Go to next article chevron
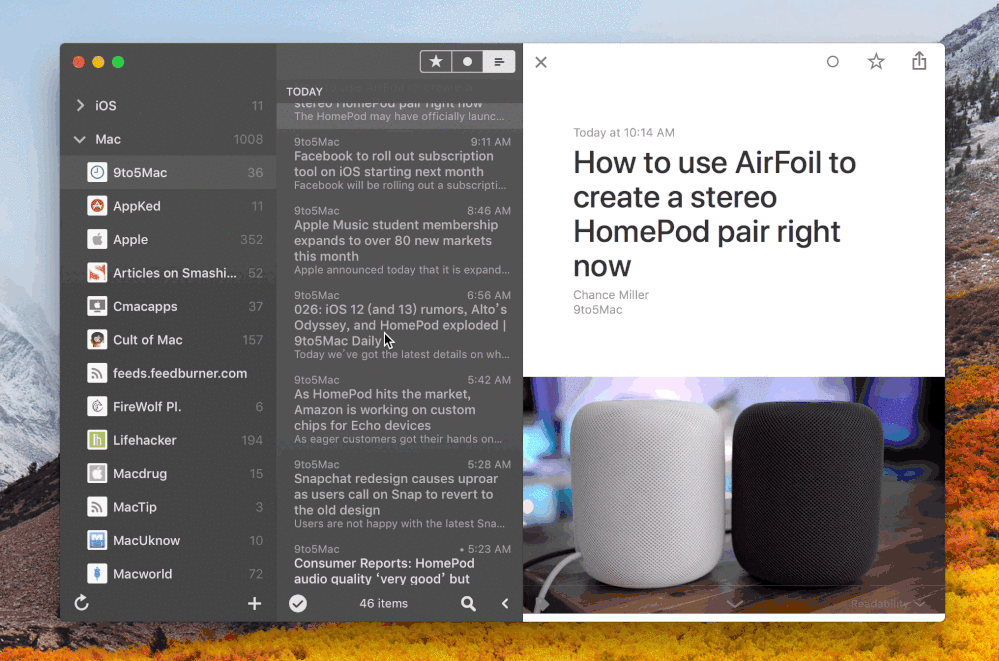The height and width of the screenshot is (661, 999). tap(735, 603)
